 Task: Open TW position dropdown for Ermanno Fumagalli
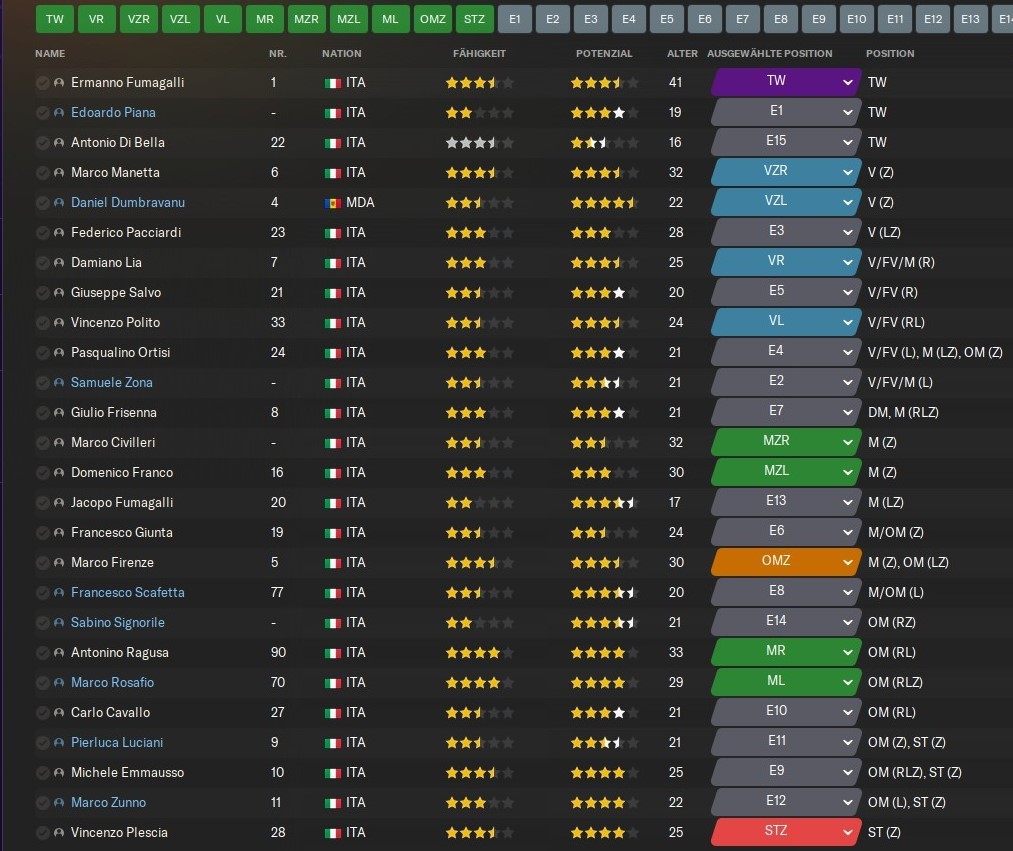coord(786,82)
